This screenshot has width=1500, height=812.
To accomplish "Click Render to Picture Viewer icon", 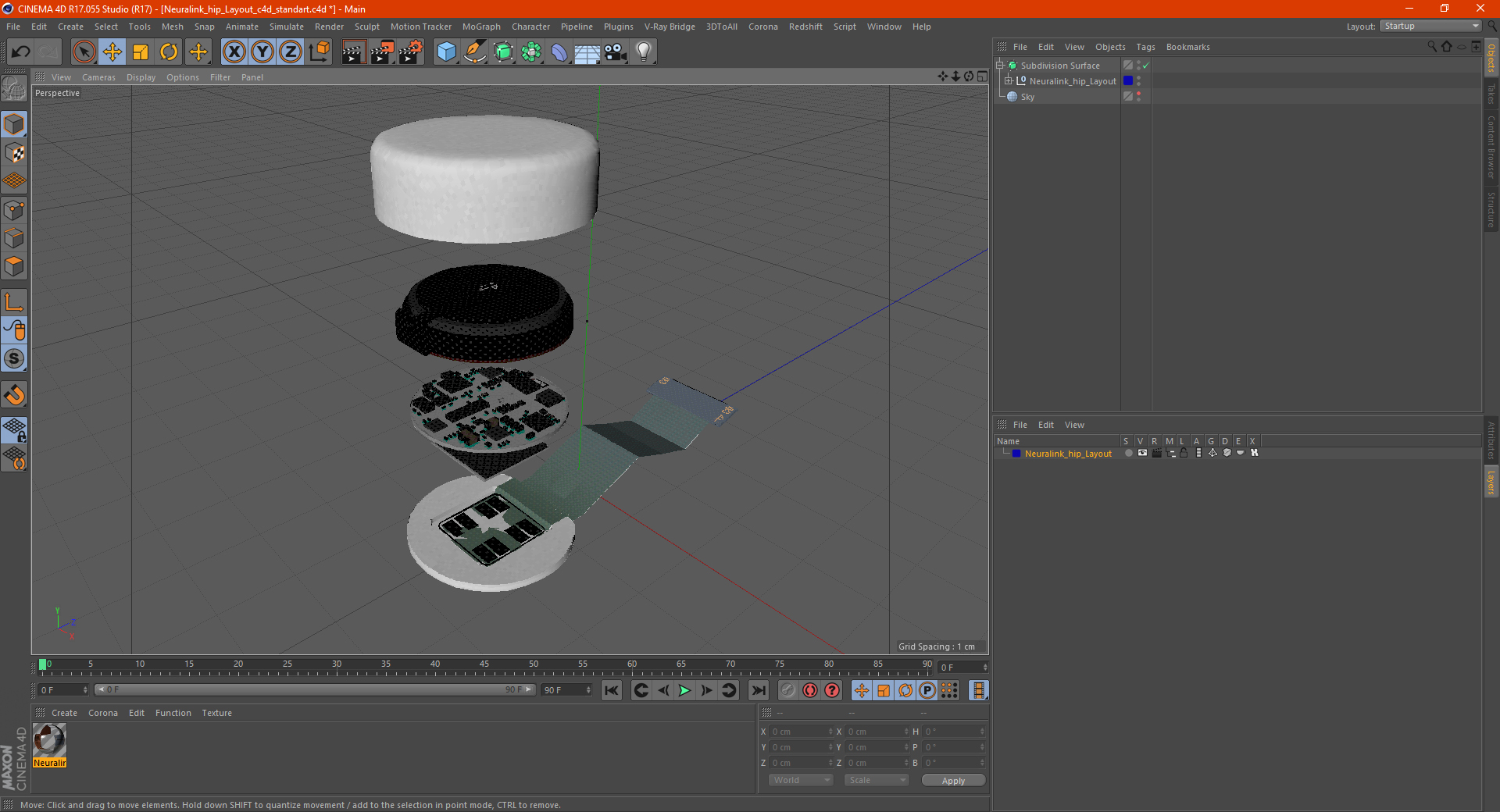I will point(382,52).
